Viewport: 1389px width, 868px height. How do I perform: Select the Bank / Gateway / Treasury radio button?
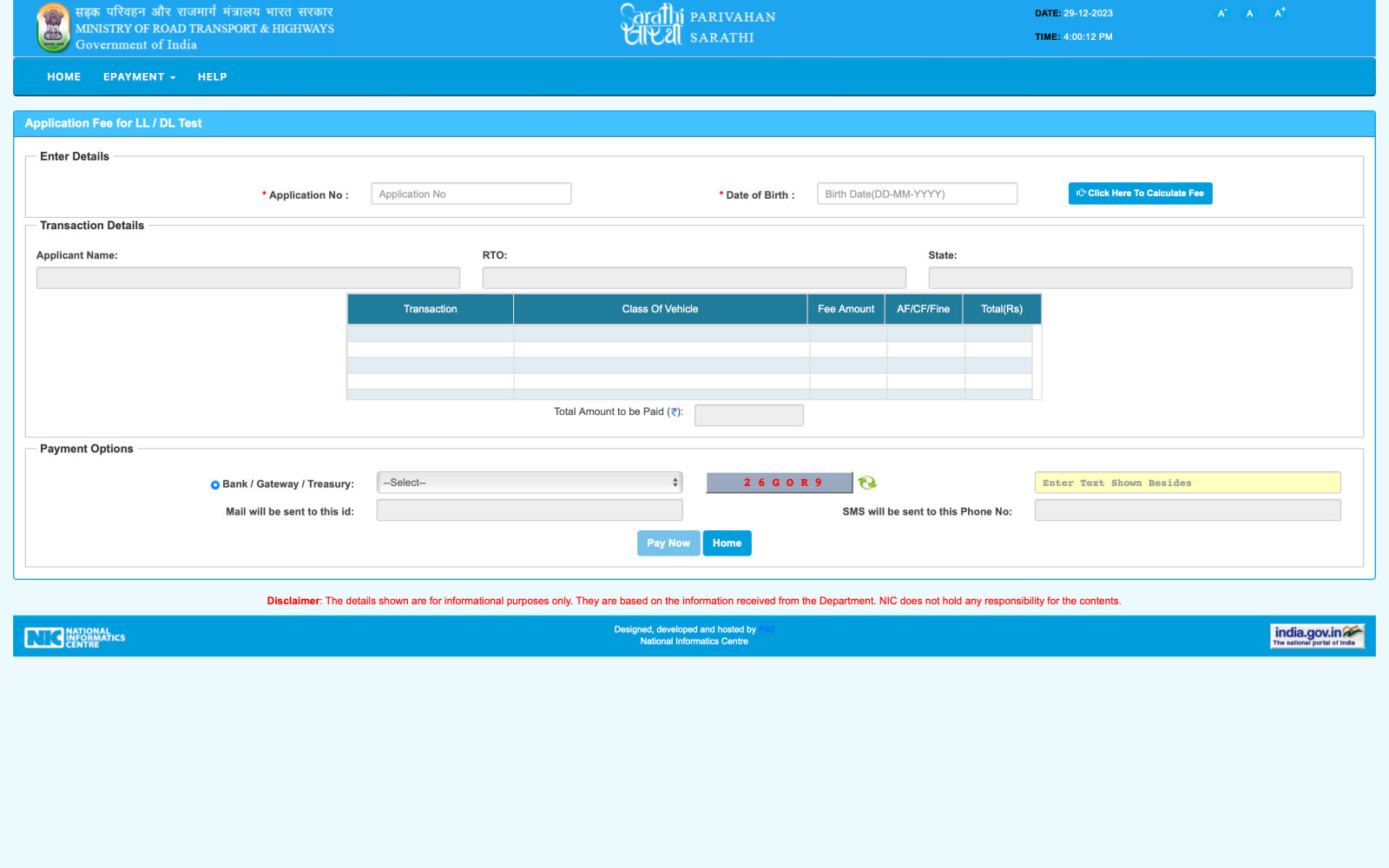215,485
